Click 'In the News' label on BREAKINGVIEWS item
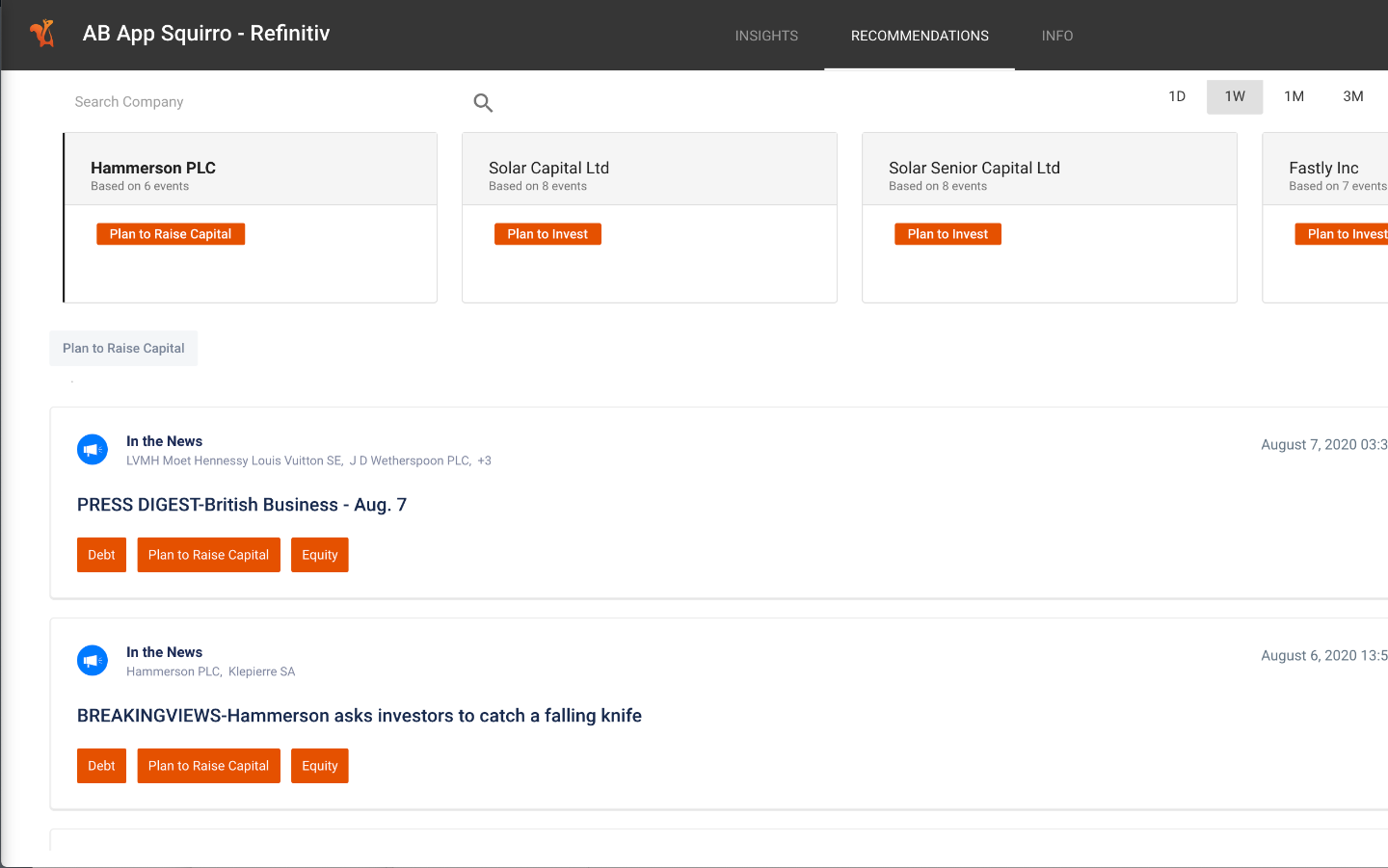 (164, 652)
